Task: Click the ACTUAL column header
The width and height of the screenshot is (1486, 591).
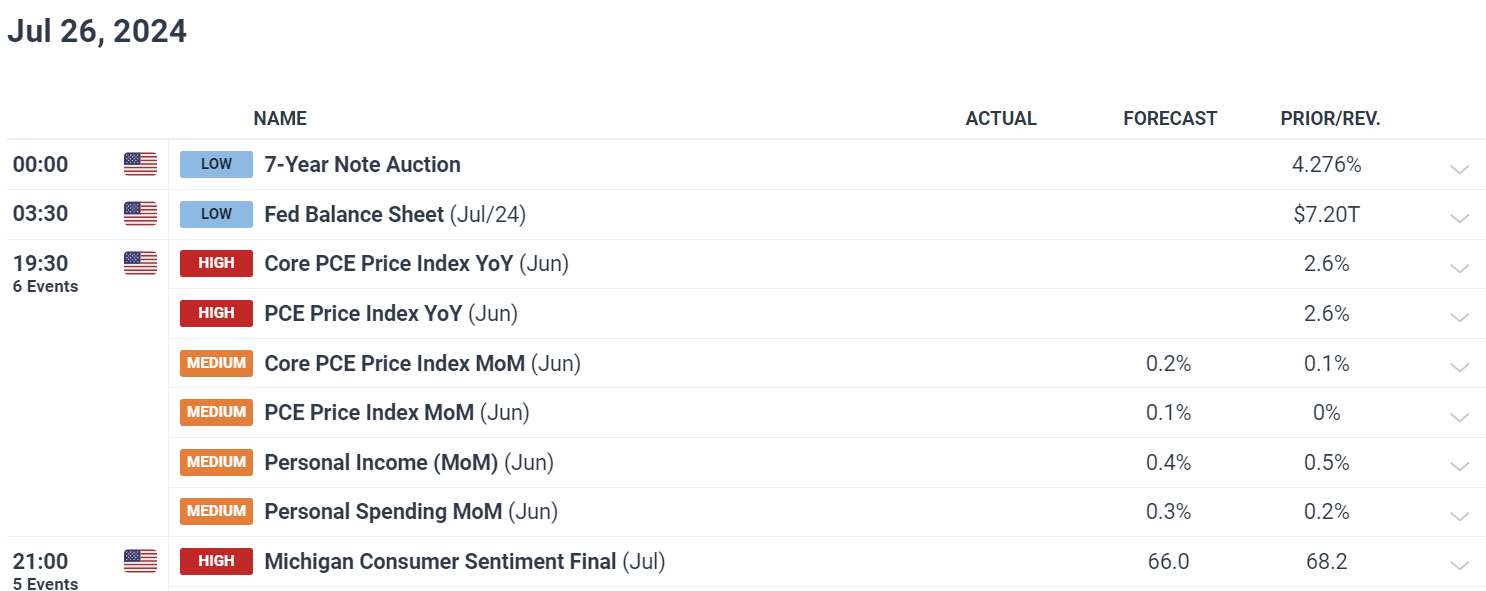Action: click(1001, 118)
